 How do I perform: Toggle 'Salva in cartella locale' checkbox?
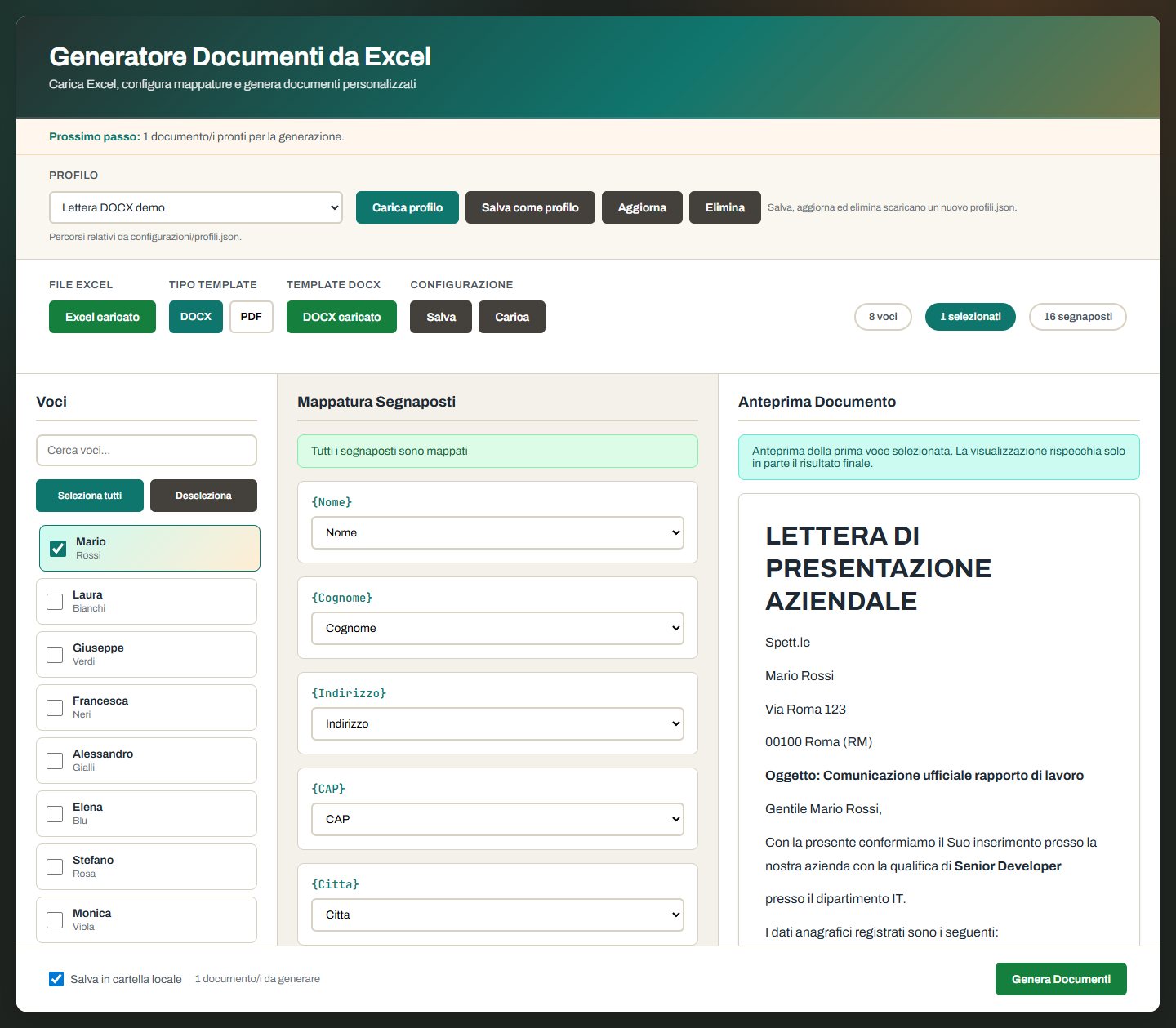pyautogui.click(x=56, y=979)
